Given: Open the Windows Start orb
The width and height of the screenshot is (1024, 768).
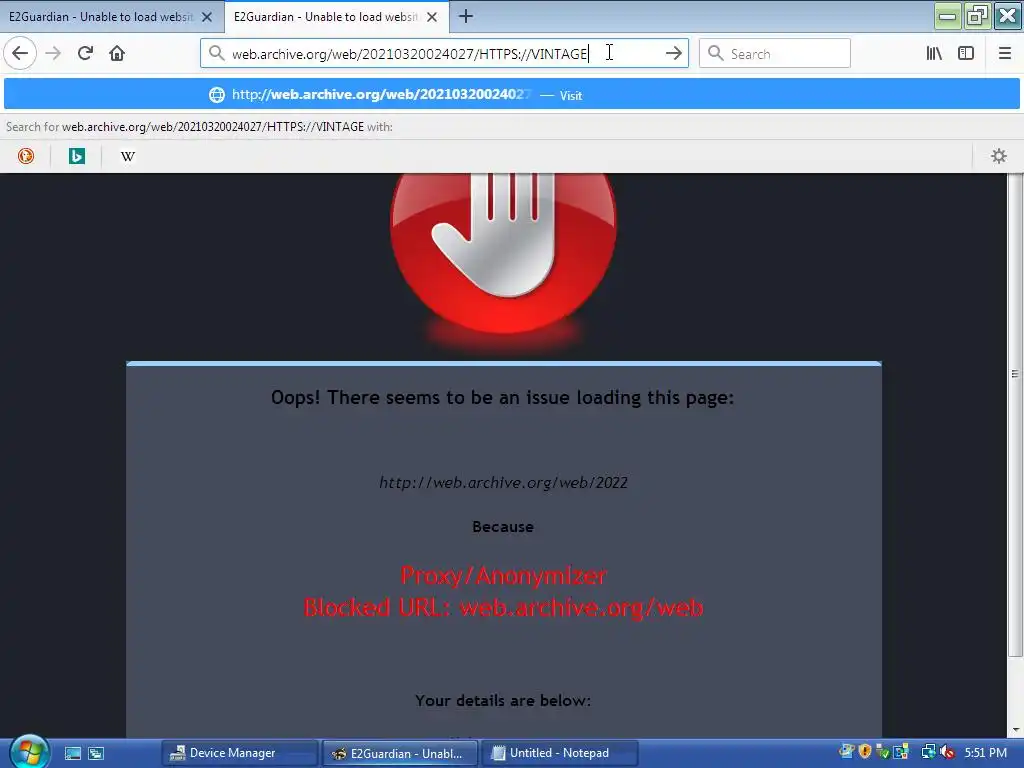Looking at the screenshot, I should pyautogui.click(x=28, y=752).
